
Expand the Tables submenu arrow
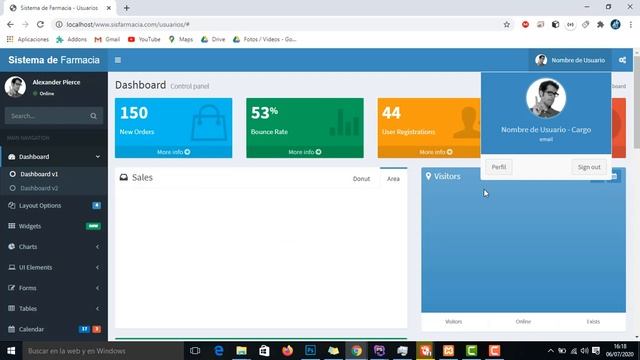tap(98, 309)
